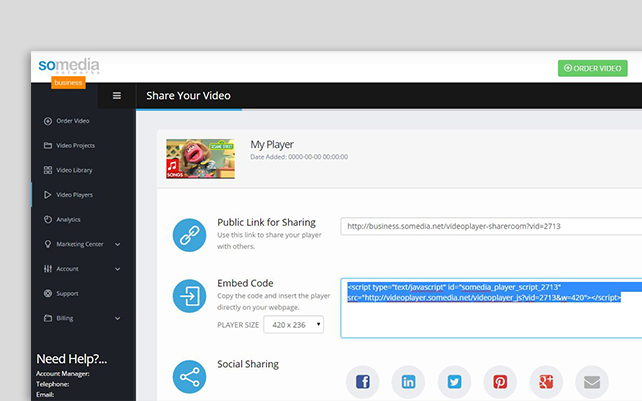
Task: Open Account label in the sidebar
Action: click(x=68, y=269)
